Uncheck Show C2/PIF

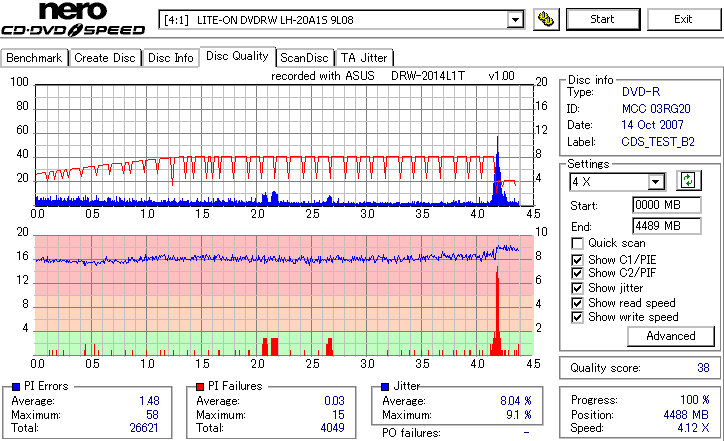pos(577,273)
